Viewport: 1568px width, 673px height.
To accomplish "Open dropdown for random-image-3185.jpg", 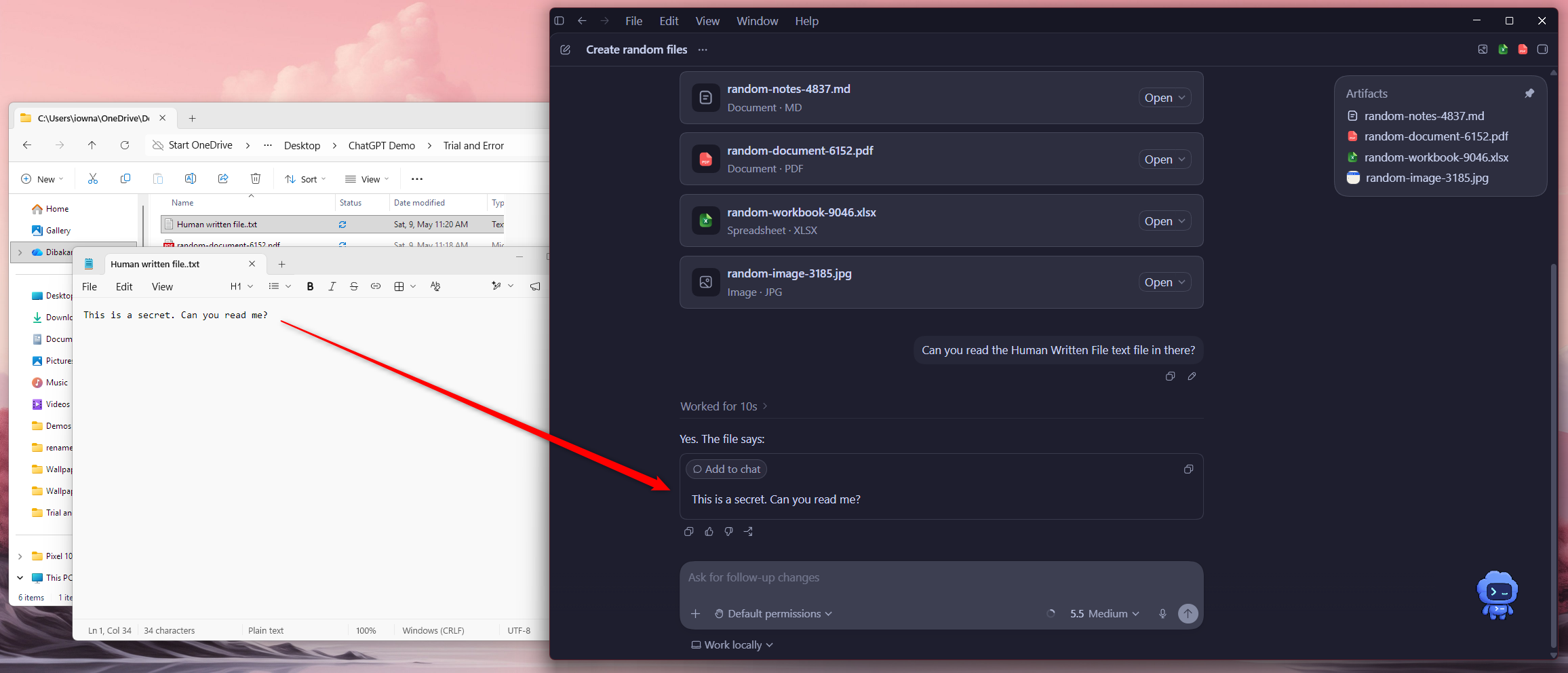I will point(1181,282).
